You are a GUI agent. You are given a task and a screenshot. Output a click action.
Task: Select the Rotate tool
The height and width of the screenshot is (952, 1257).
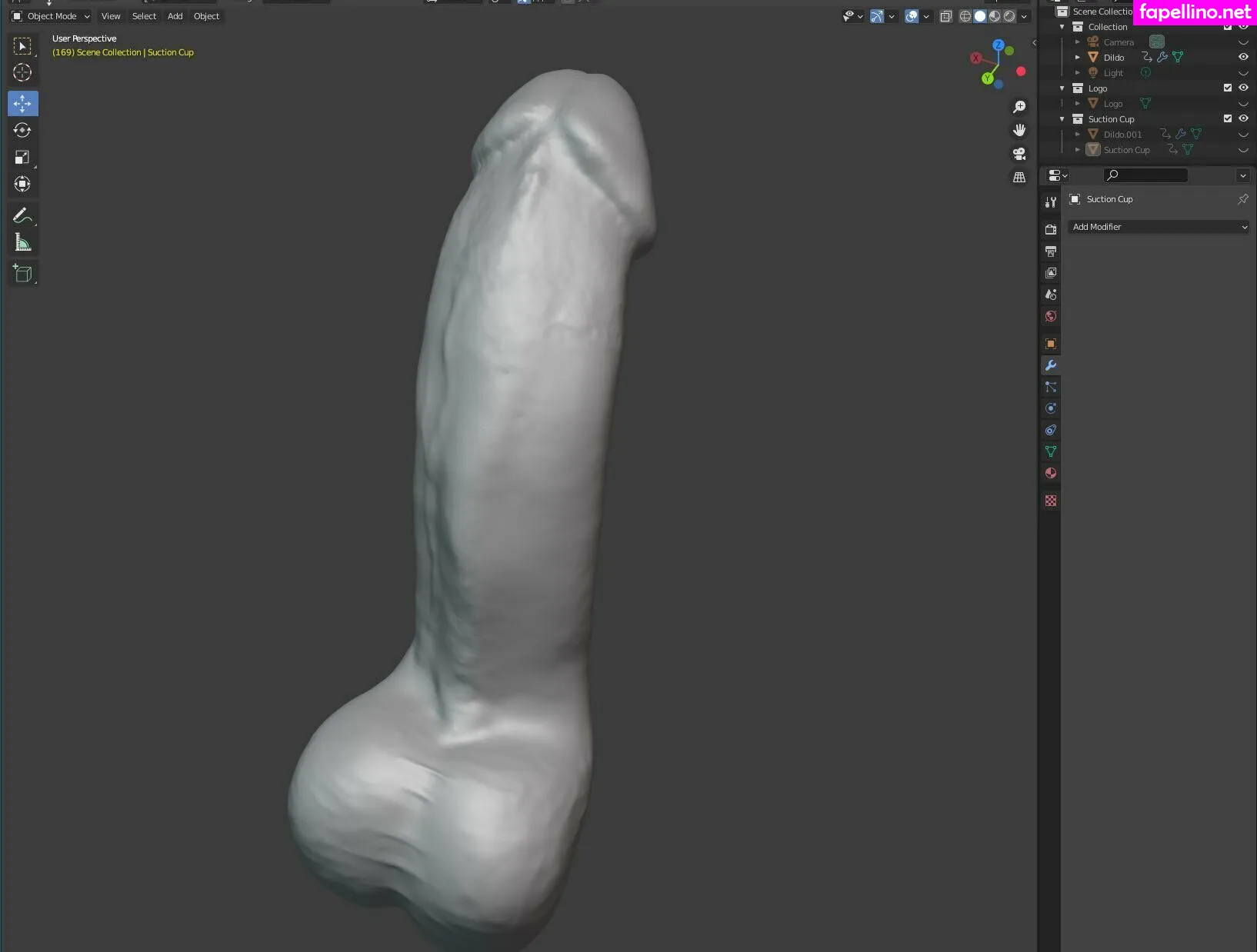22,130
